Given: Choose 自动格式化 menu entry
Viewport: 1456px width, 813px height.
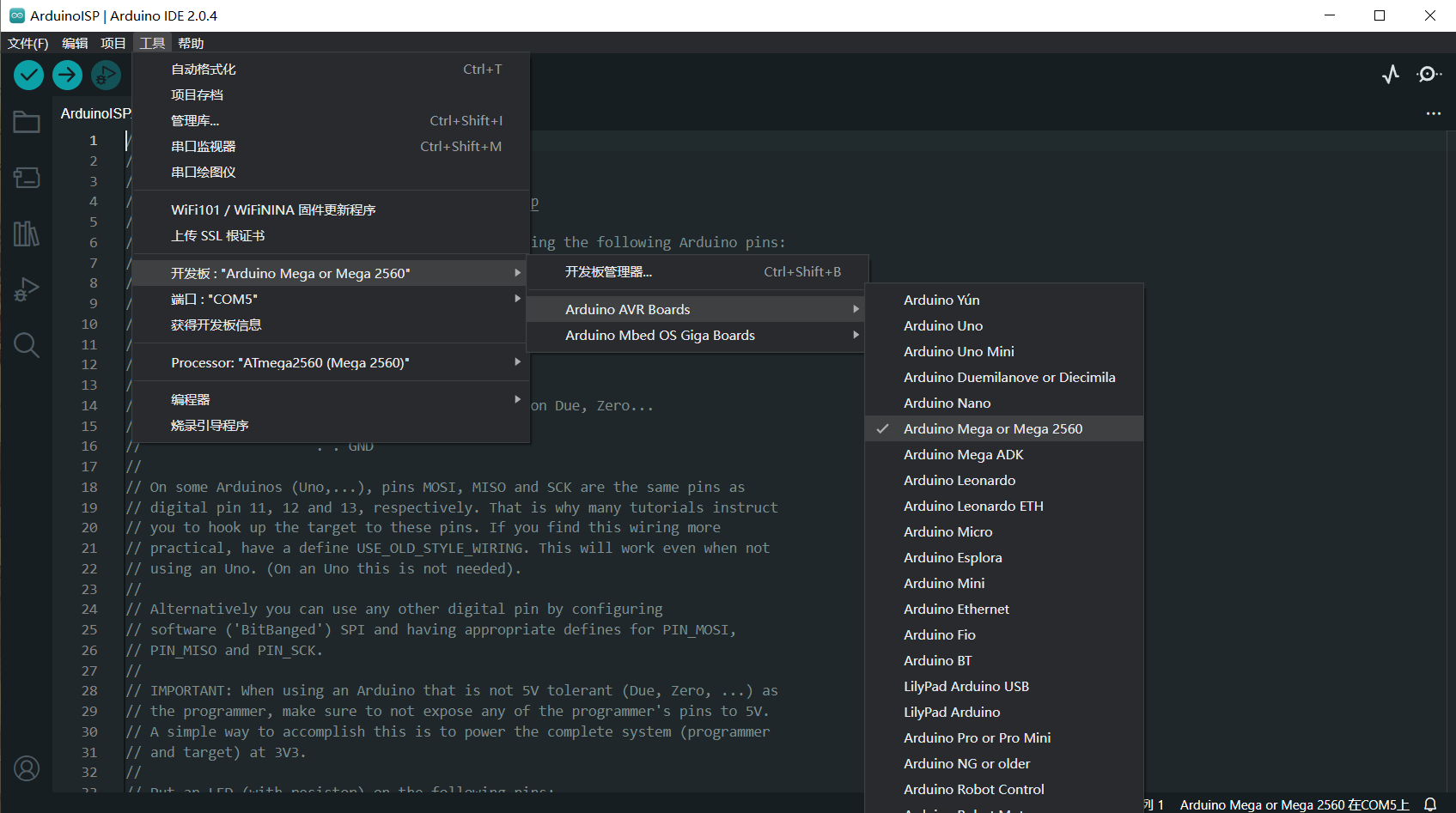Looking at the screenshot, I should click(x=331, y=69).
